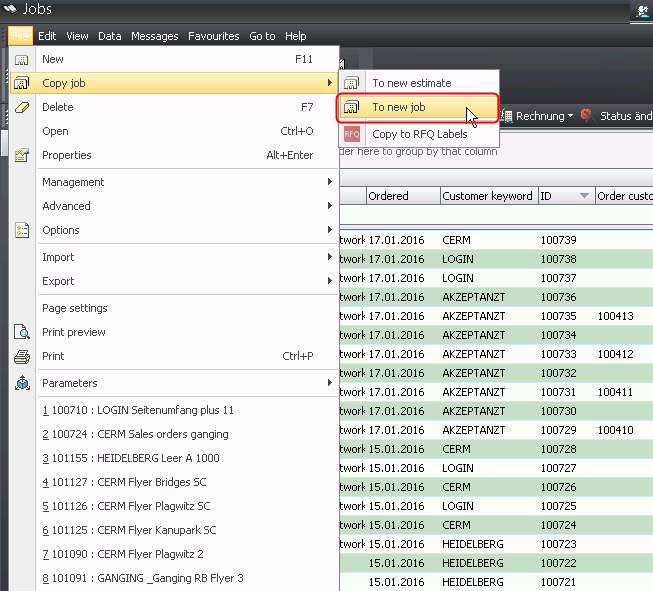The height and width of the screenshot is (591, 653).
Task: Open the Favourites menu
Action: click(213, 36)
